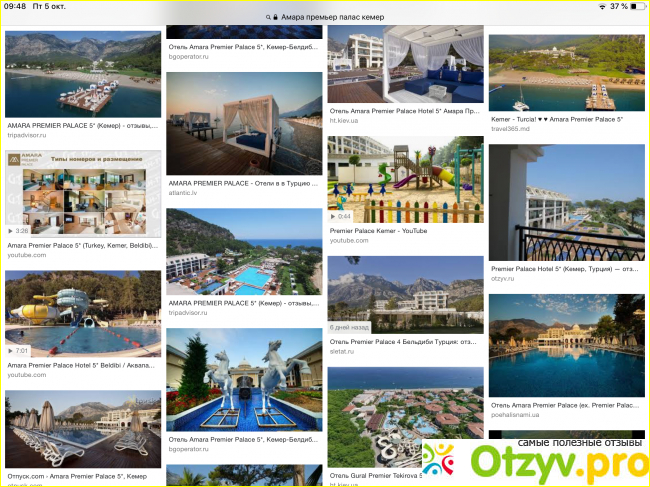The height and width of the screenshot is (487, 650).
Task: Open the horse statues fountain image
Action: [x=244, y=380]
